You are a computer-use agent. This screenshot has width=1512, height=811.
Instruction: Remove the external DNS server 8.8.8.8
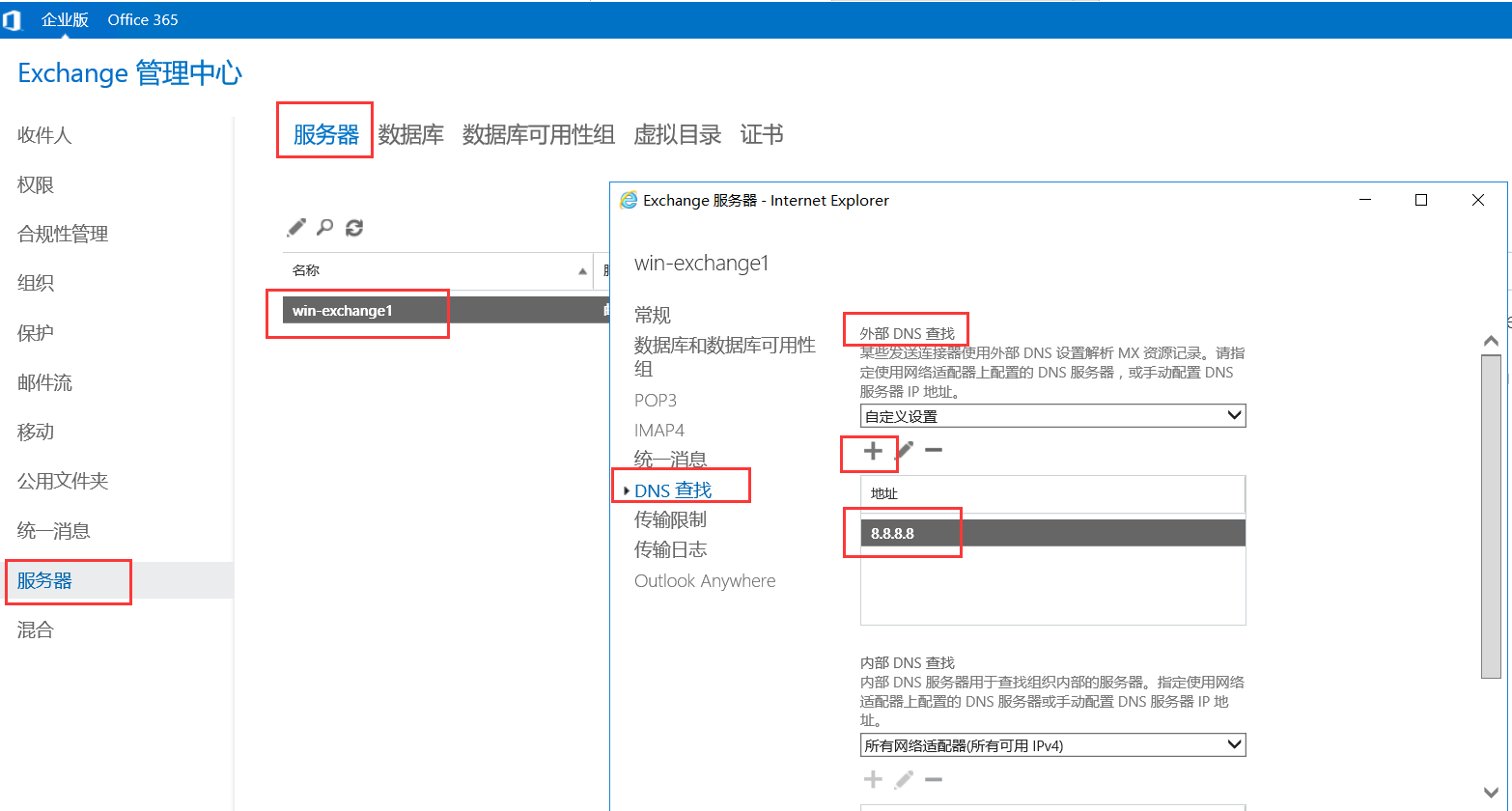pos(933,450)
